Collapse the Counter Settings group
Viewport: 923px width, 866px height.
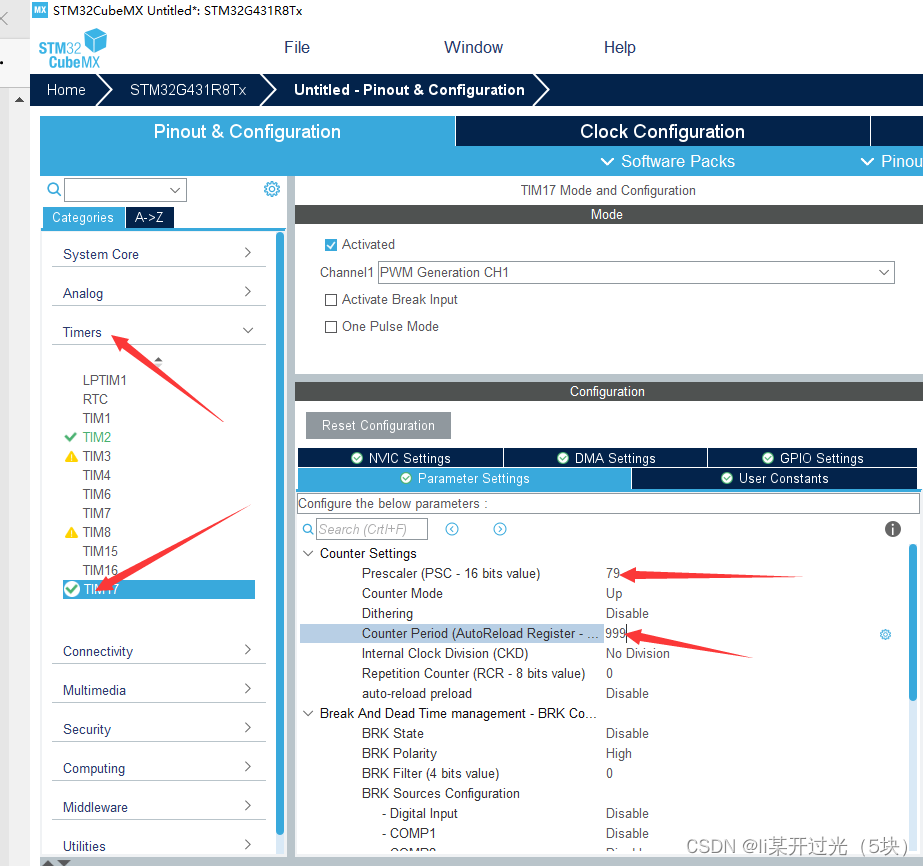click(307, 553)
